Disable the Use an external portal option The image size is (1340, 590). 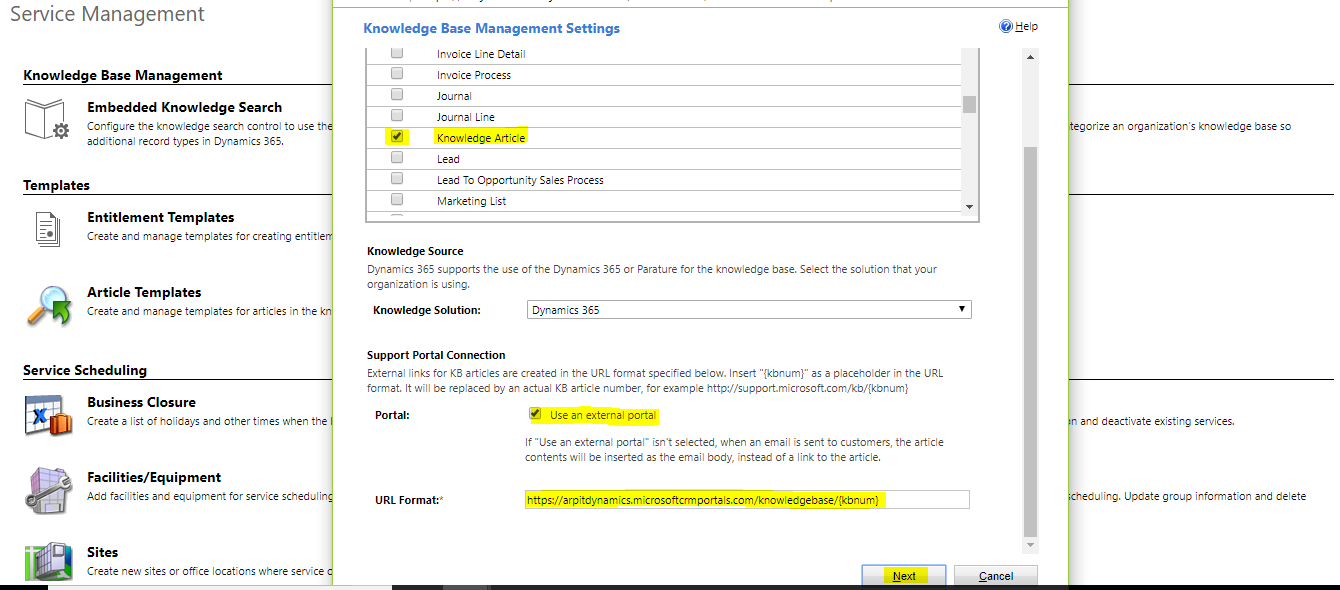(x=533, y=414)
